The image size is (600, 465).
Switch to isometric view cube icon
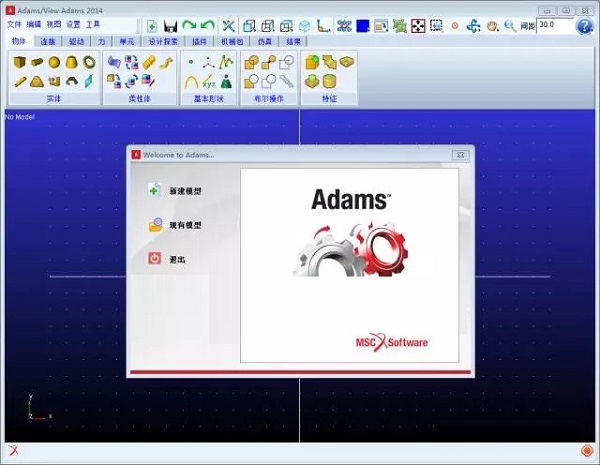[305, 26]
